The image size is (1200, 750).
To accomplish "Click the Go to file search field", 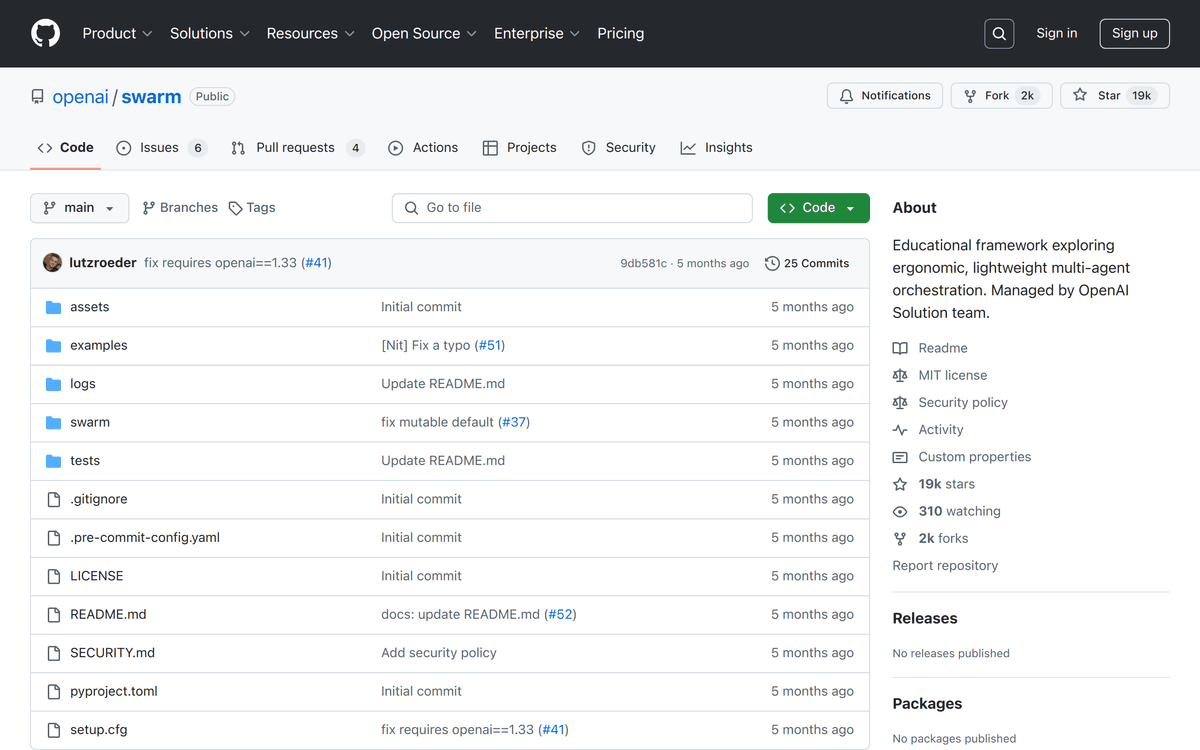I will coord(572,208).
